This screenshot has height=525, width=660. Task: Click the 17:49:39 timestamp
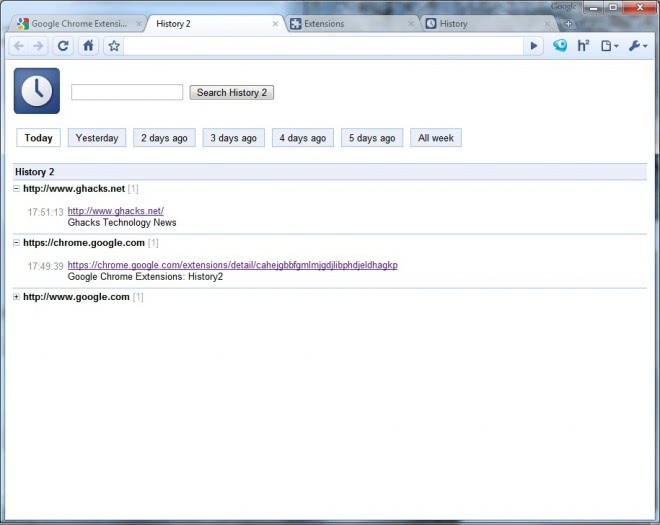pyautogui.click(x=45, y=266)
